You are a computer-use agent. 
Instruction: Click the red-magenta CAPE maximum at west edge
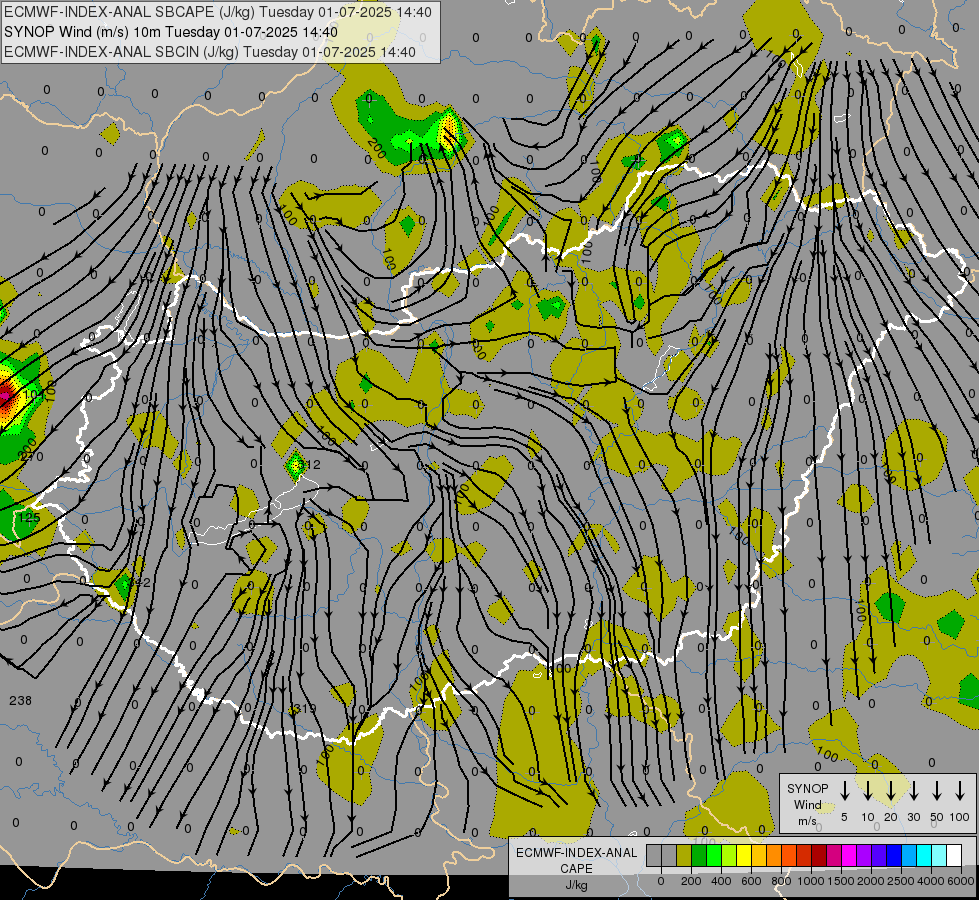pyautogui.click(x=5, y=397)
